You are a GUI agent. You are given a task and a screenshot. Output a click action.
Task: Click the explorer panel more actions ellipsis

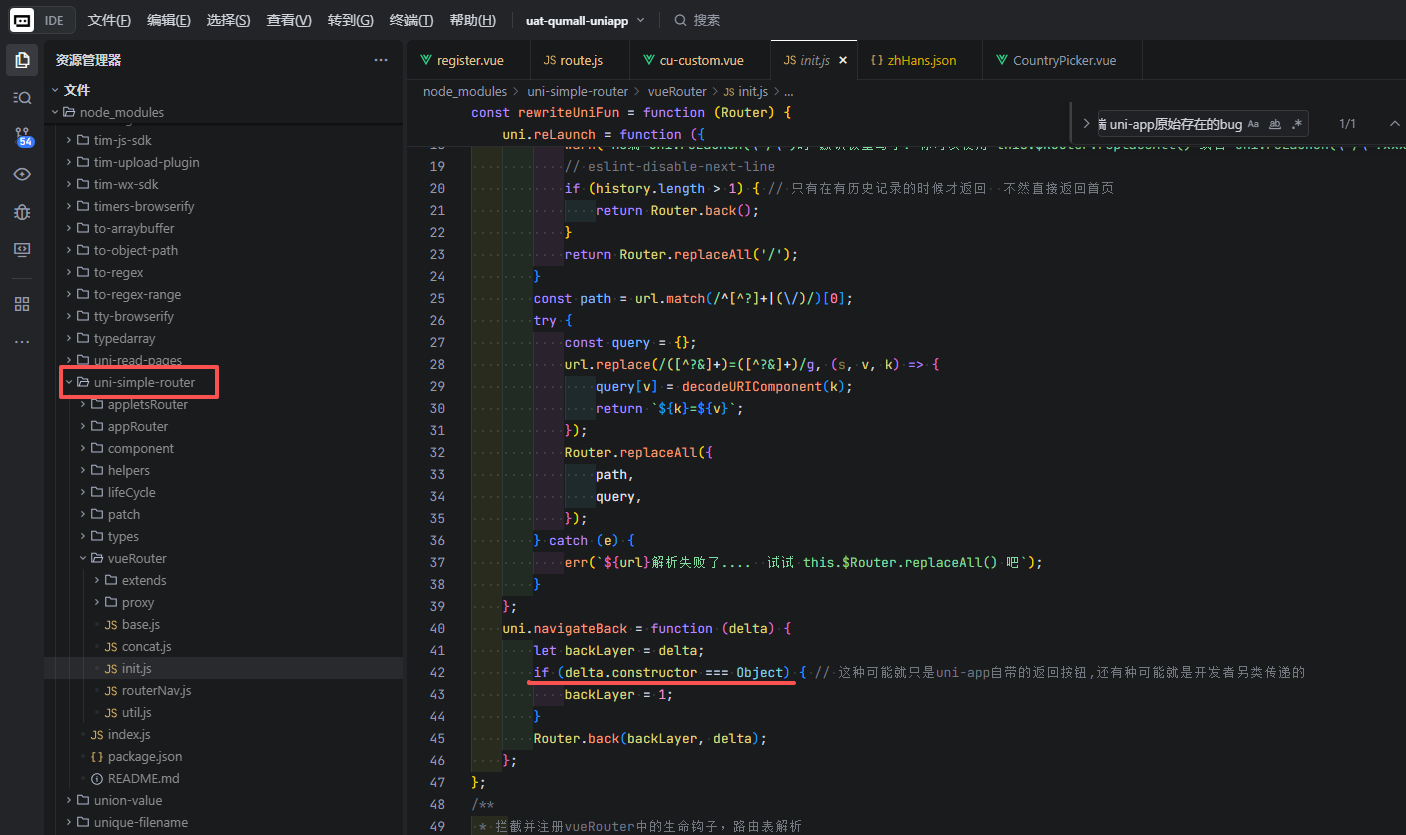point(381,60)
